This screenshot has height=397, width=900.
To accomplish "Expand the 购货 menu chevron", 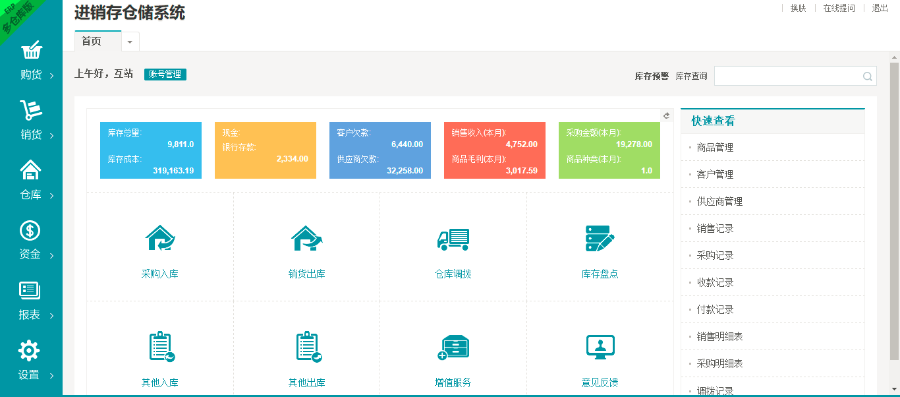I will click(x=52, y=76).
